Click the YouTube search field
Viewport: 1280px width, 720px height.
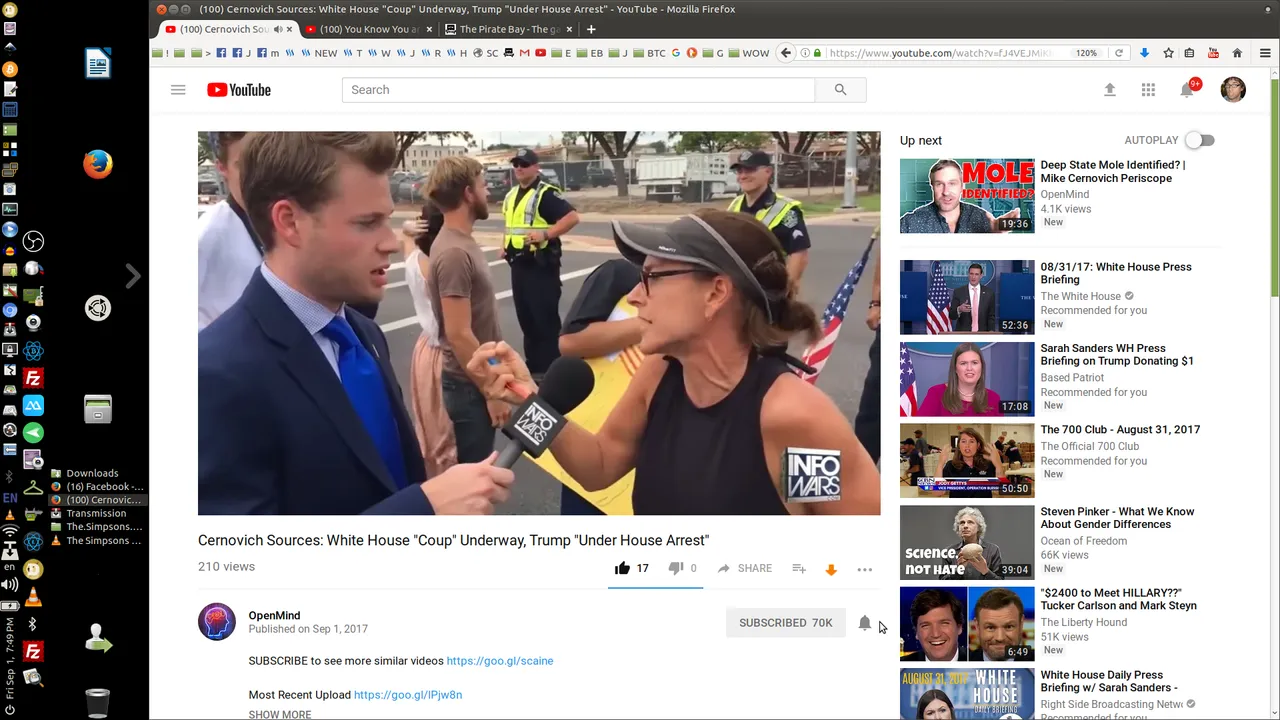click(x=579, y=90)
